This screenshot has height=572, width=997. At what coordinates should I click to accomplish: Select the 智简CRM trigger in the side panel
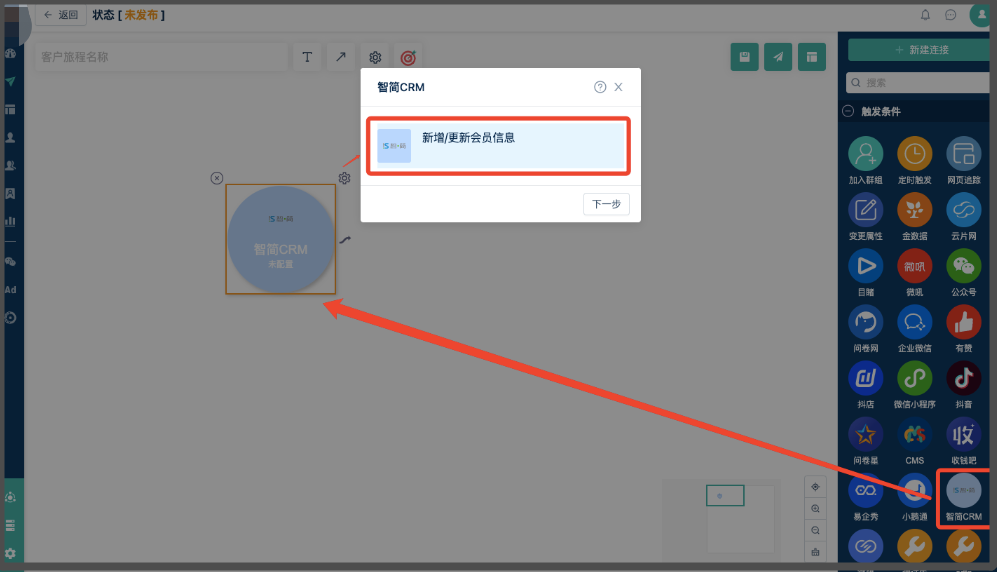coord(963,498)
